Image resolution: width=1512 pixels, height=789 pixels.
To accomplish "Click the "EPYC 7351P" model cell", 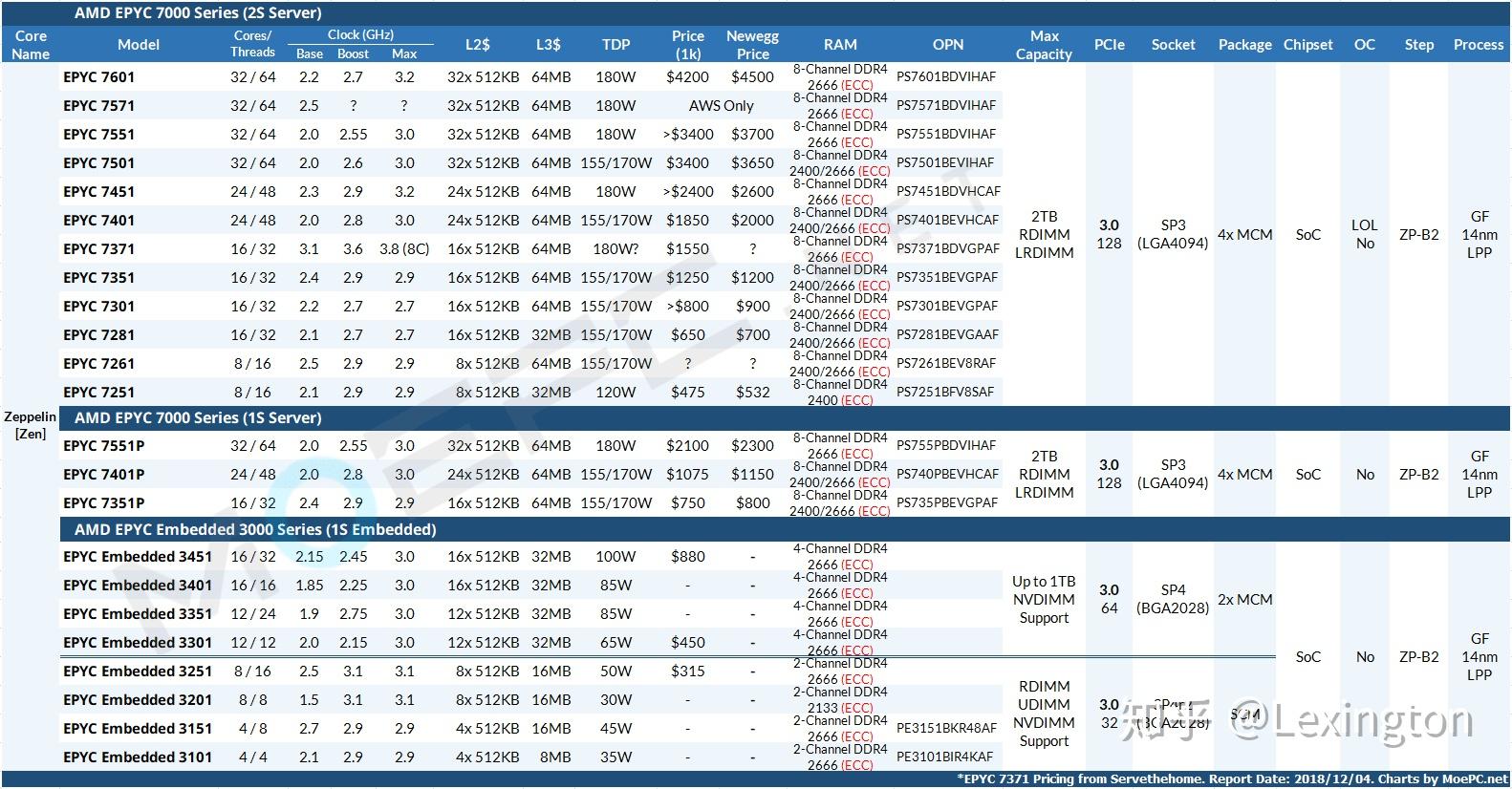I will pos(104,503).
